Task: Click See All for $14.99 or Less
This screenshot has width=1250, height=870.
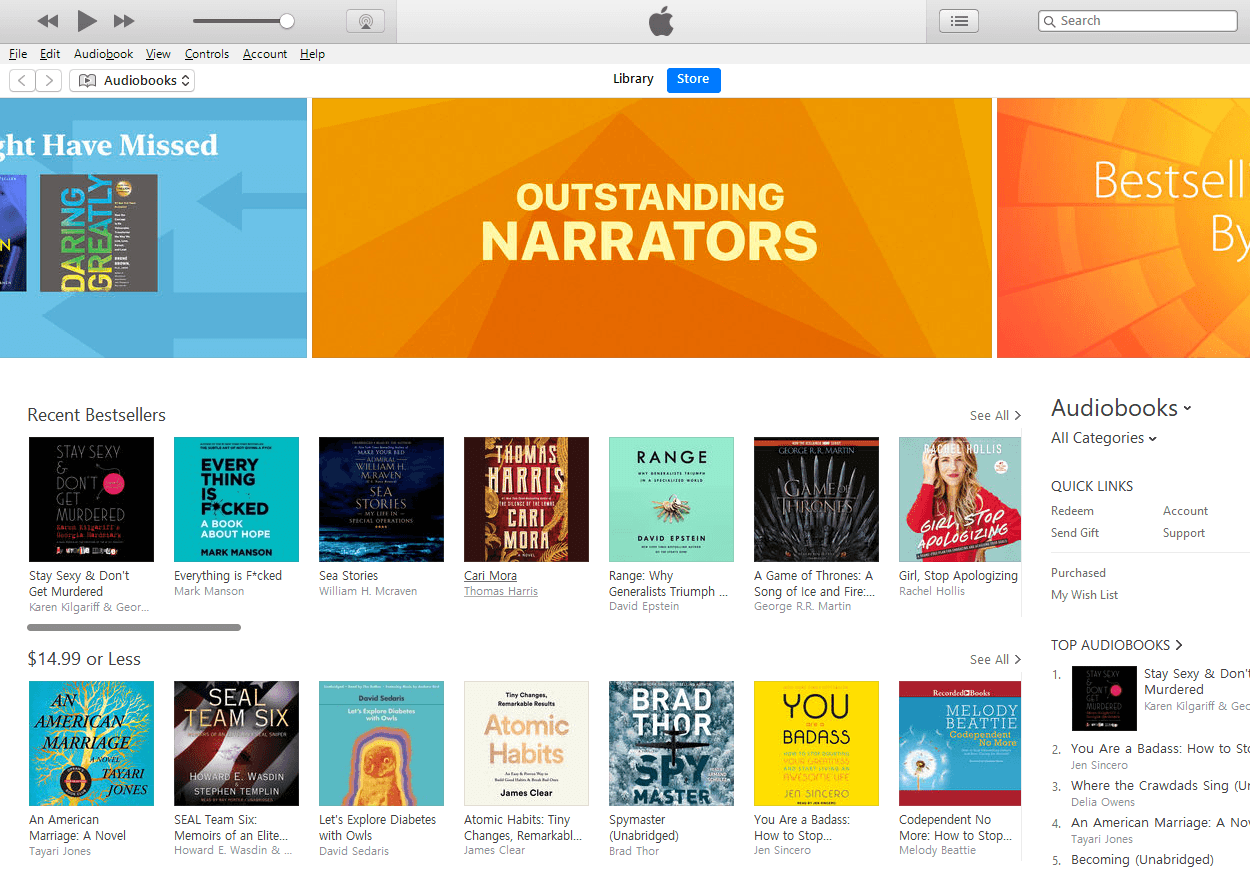Action: [995, 659]
